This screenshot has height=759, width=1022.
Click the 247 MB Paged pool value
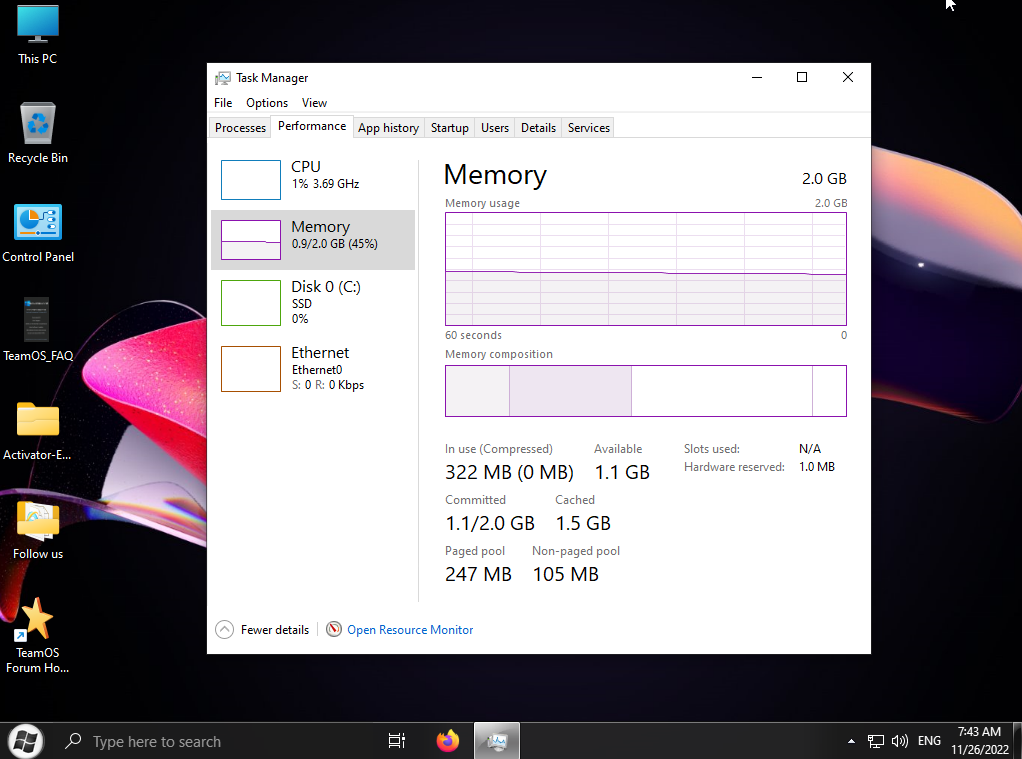pyautogui.click(x=478, y=574)
